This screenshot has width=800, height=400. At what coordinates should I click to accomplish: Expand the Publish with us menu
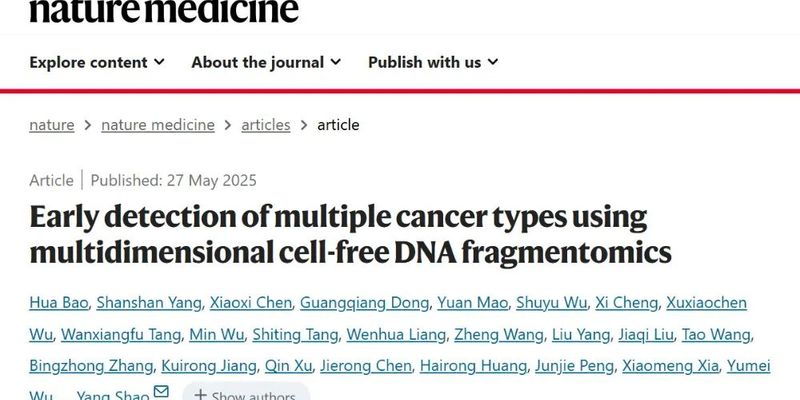point(433,62)
